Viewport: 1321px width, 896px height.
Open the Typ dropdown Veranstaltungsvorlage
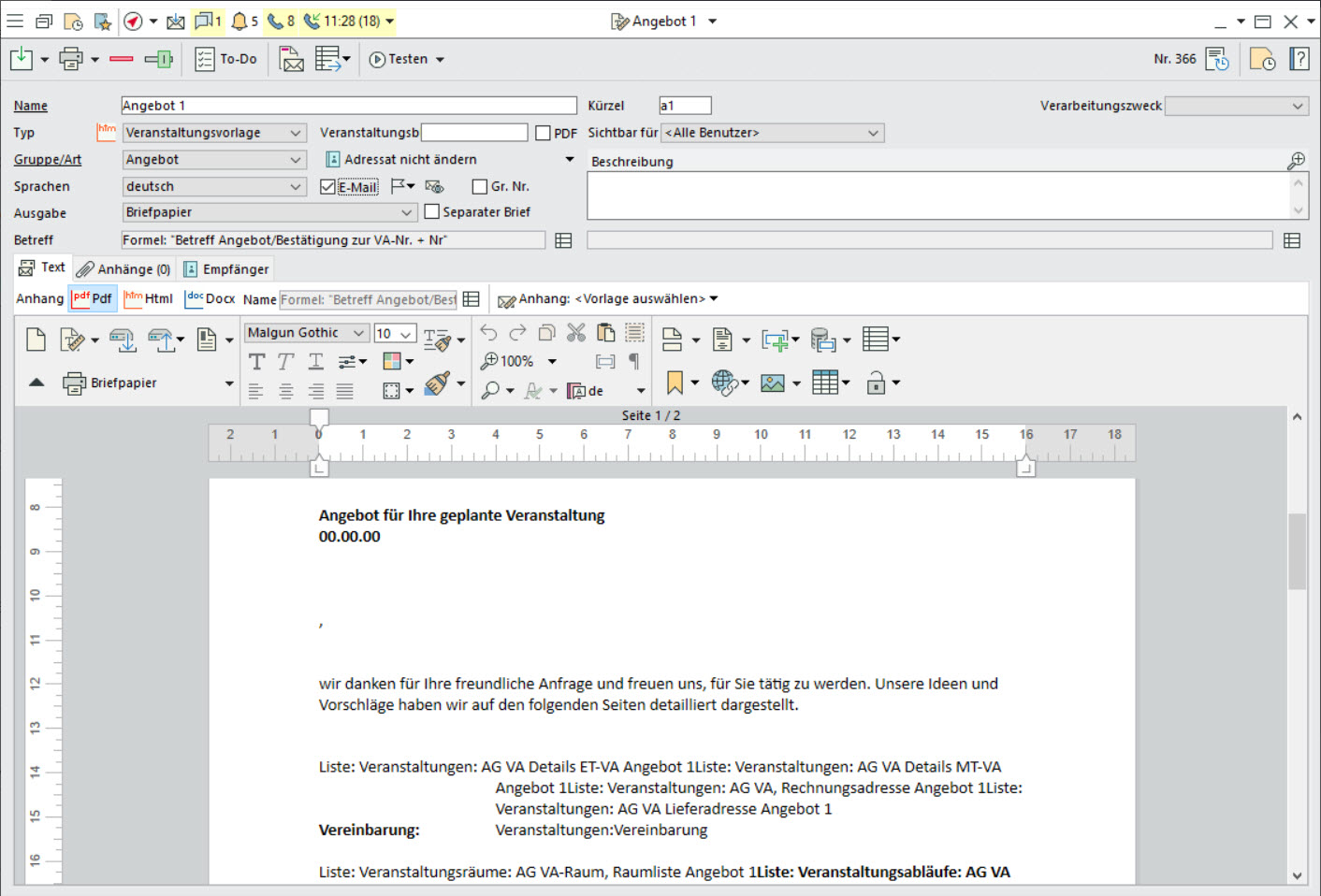click(214, 133)
